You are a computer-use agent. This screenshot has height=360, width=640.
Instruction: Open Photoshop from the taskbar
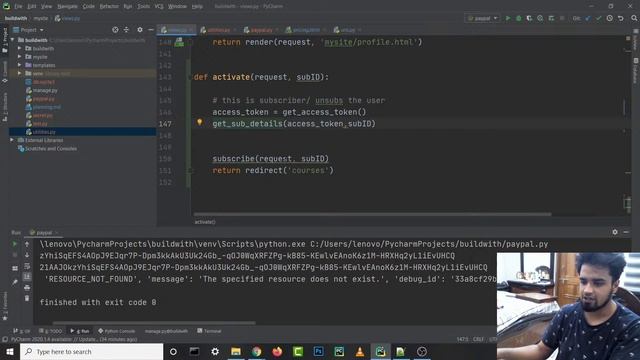pyautogui.click(x=318, y=351)
